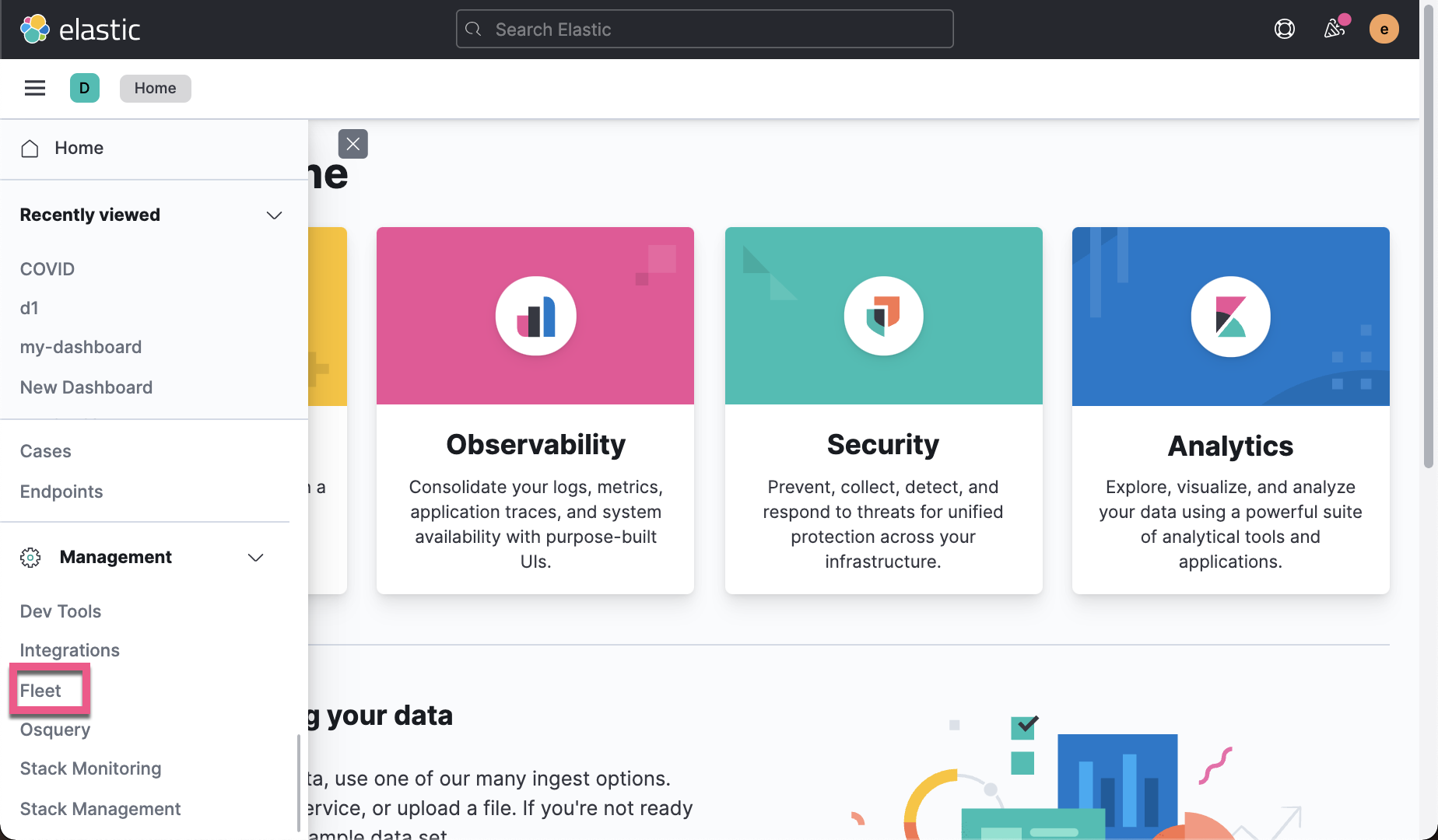Image resolution: width=1438 pixels, height=840 pixels.
Task: Dismiss the banner using the X button
Action: pyautogui.click(x=353, y=144)
